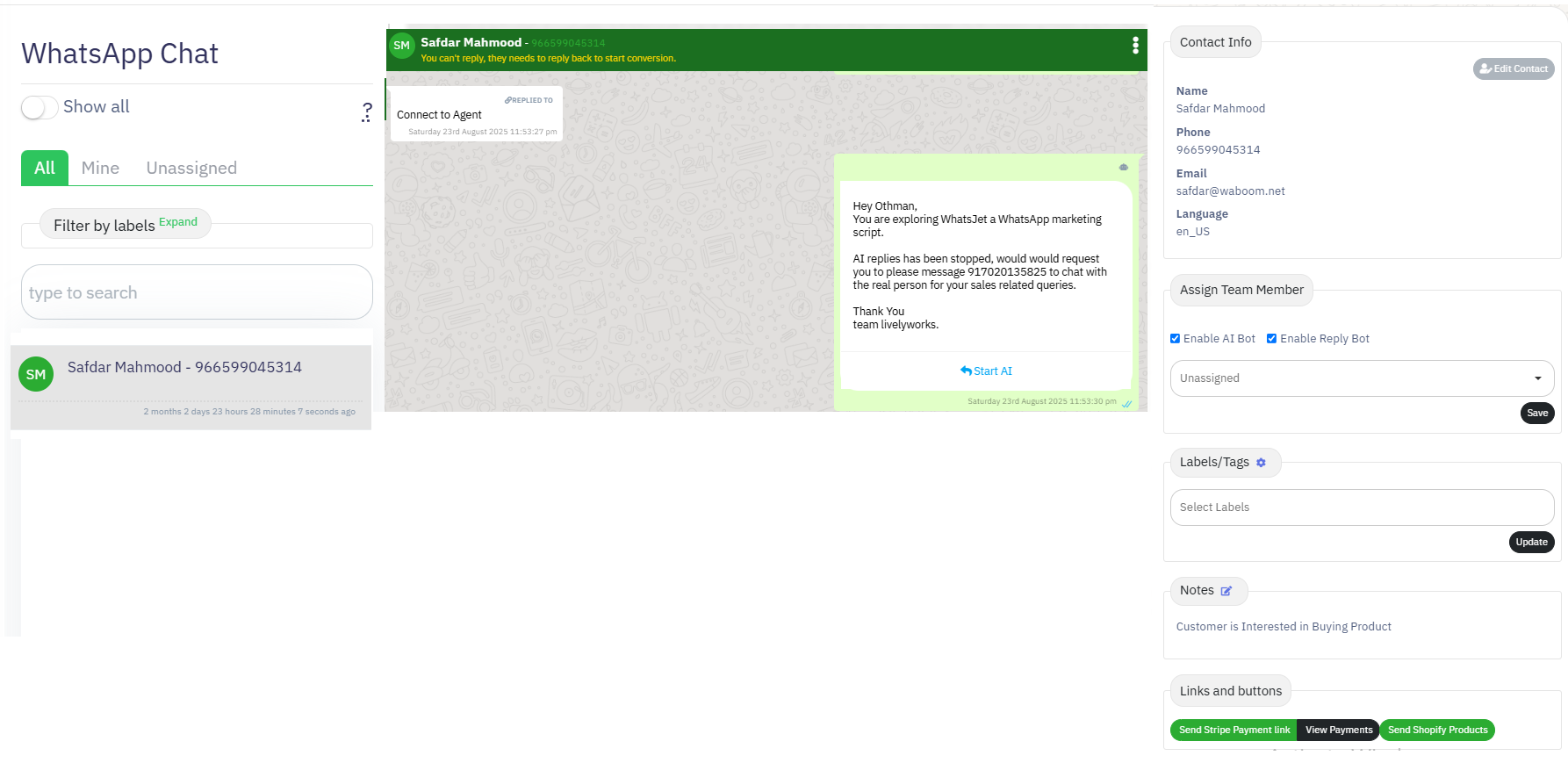This screenshot has width=1568, height=763.
Task: Uncheck Enable AI Bot checkbox
Action: pyautogui.click(x=1175, y=339)
